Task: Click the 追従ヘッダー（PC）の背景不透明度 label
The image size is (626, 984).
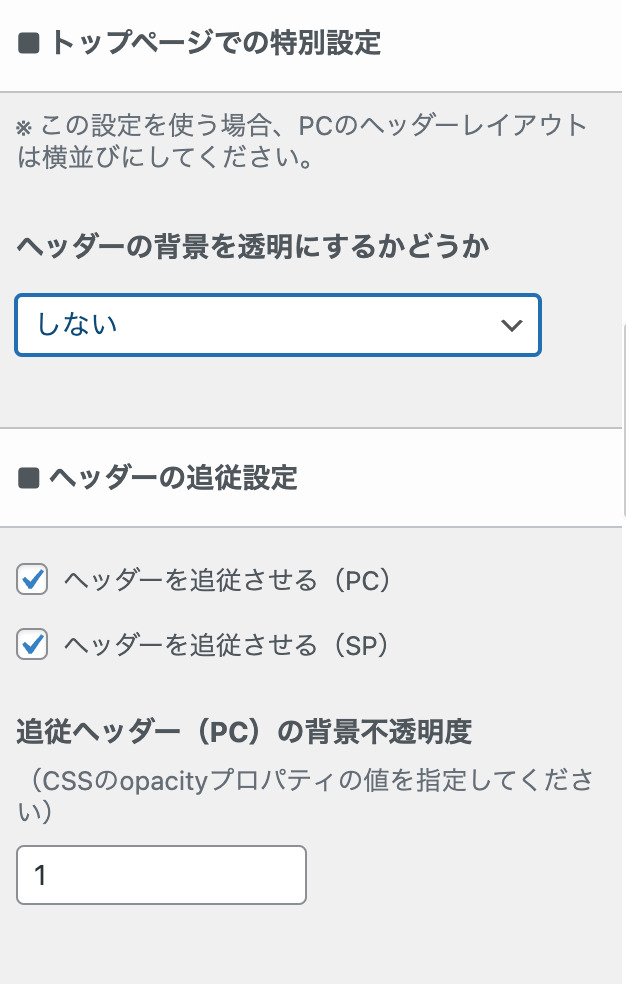Action: pyautogui.click(x=243, y=732)
